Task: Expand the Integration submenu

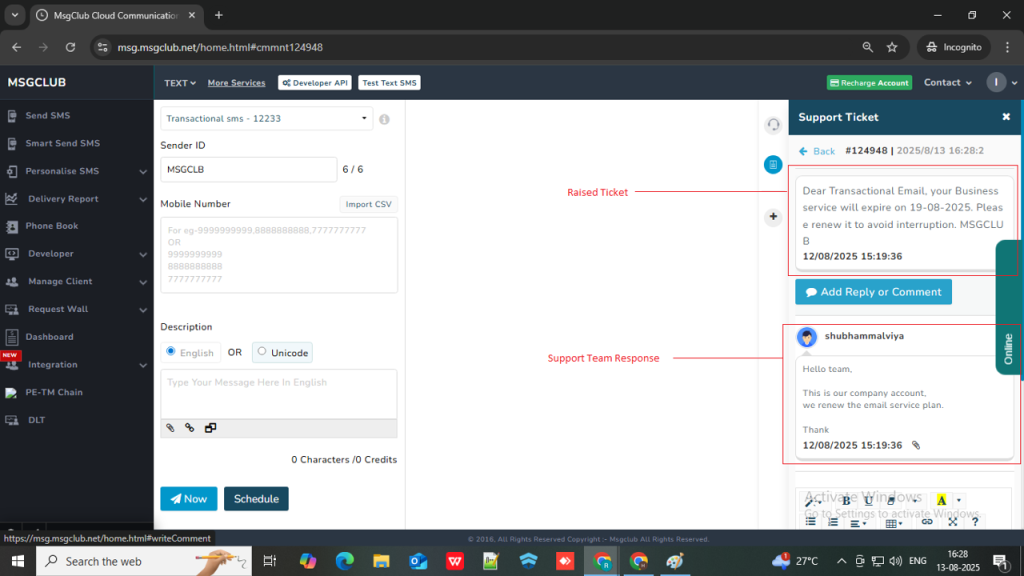Action: (76, 364)
